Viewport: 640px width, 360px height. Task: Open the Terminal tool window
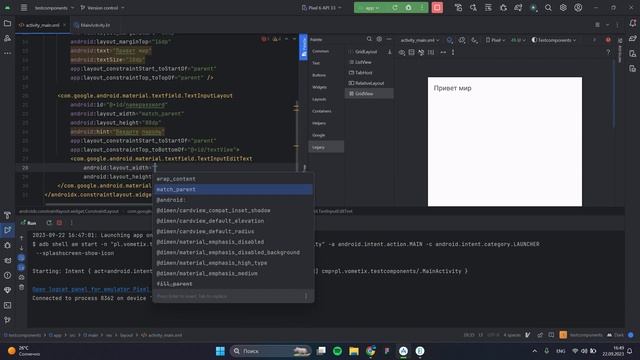coord(7,305)
